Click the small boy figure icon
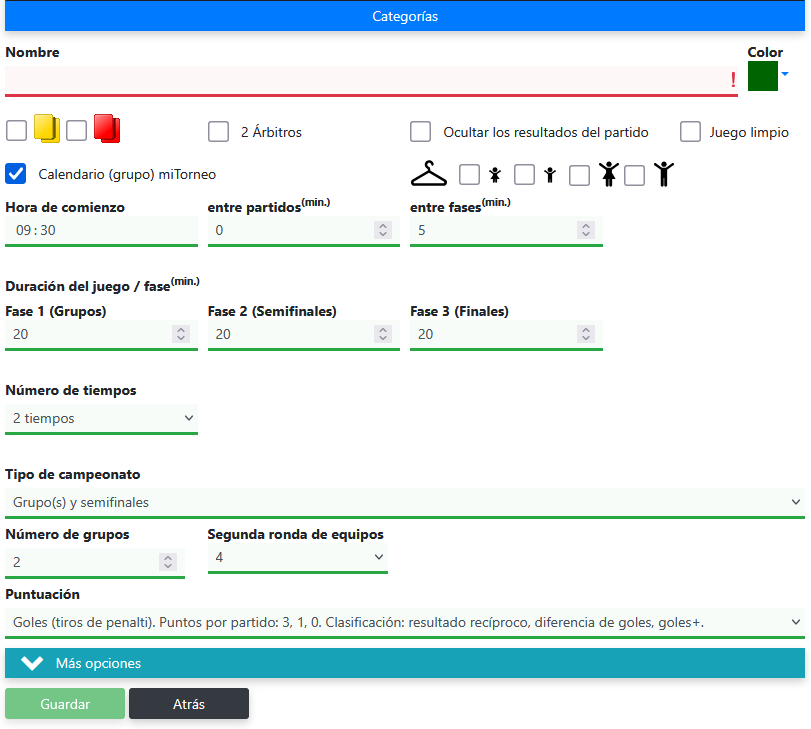The height and width of the screenshot is (729, 811). pos(550,175)
